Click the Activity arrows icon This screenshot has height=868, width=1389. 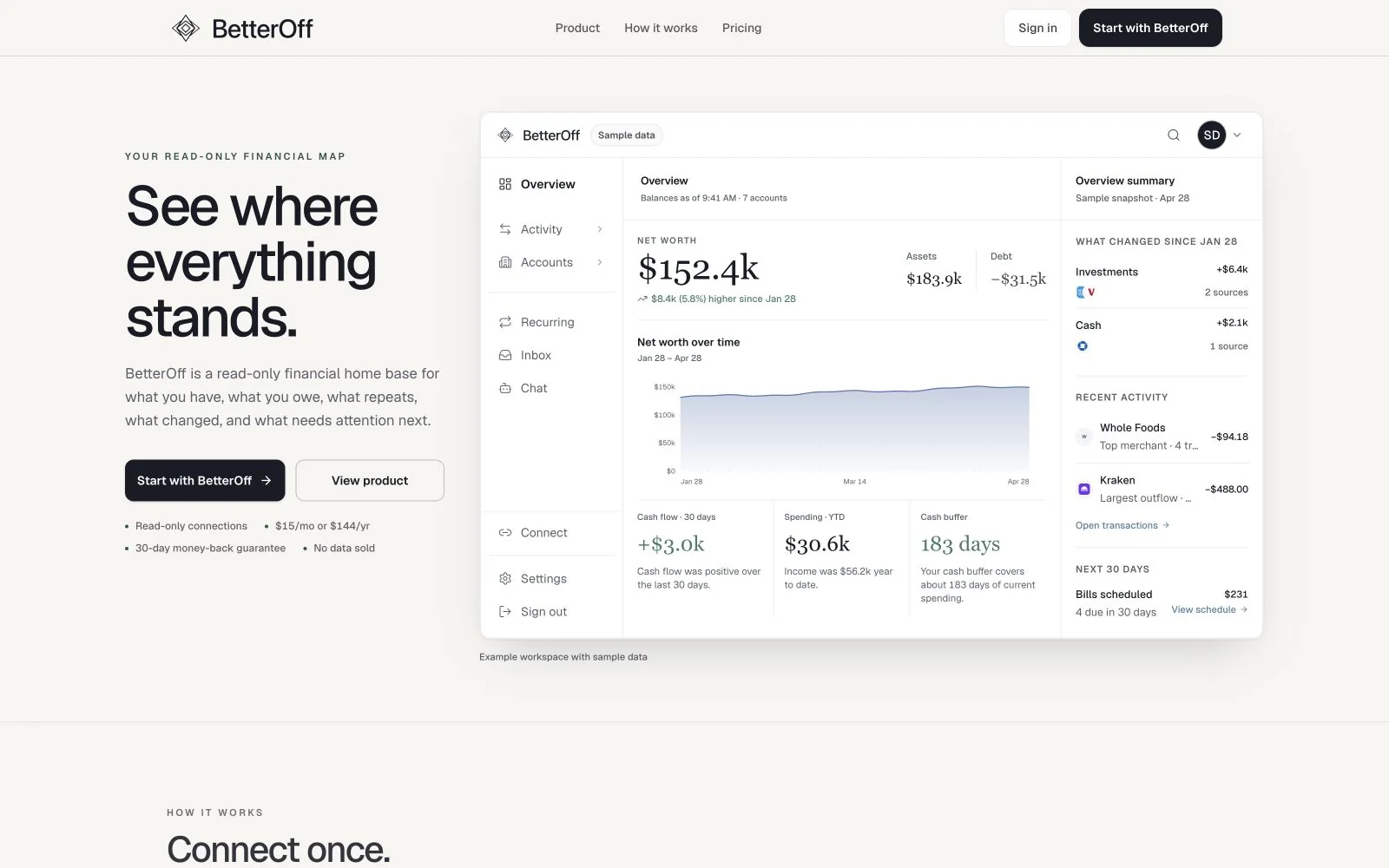[x=505, y=229]
